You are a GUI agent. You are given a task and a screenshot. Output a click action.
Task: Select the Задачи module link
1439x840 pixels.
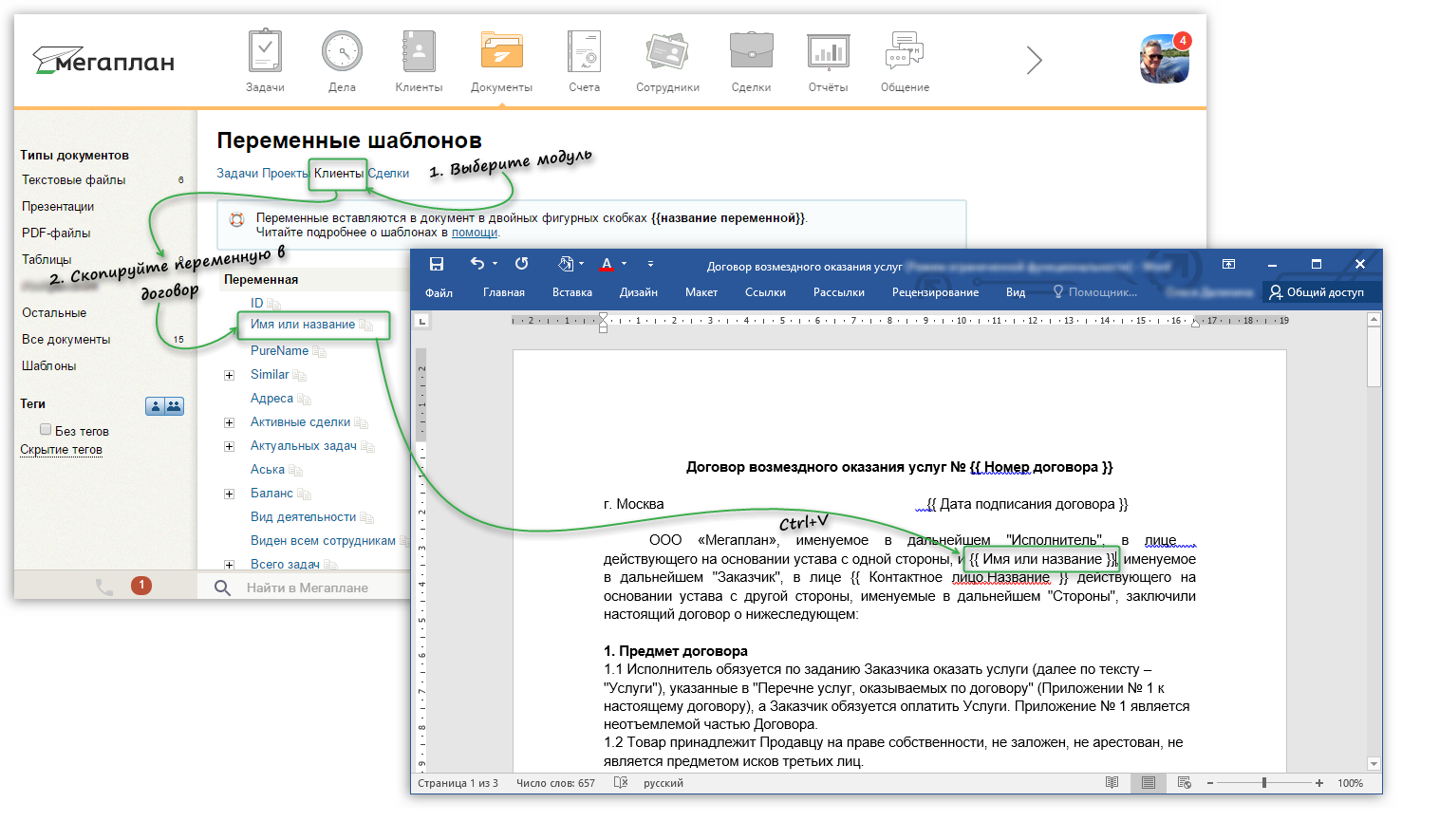pos(237,173)
